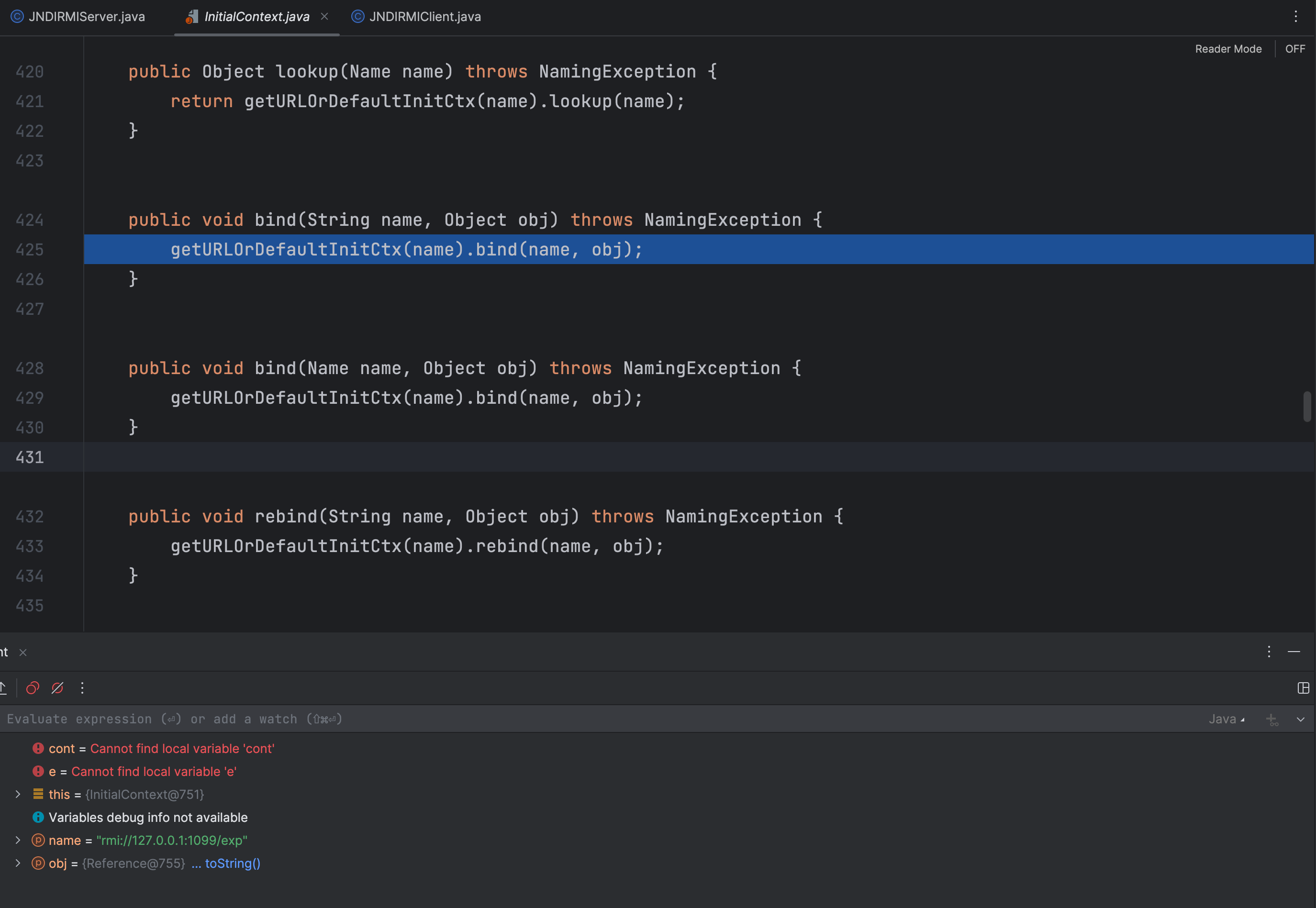Viewport: 1316px width, 908px height.
Task: Click line number 420 in gutter
Action: point(30,71)
